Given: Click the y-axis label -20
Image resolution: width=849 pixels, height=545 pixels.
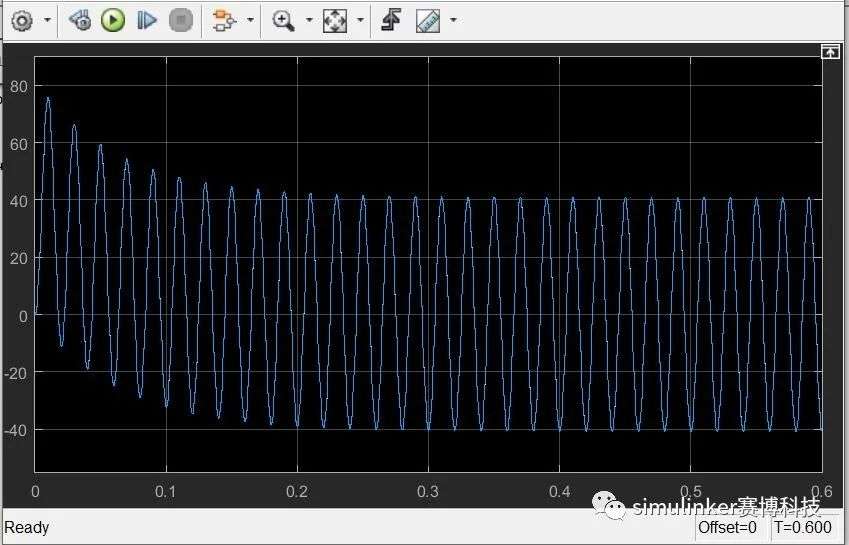Looking at the screenshot, I should pos(16,373).
